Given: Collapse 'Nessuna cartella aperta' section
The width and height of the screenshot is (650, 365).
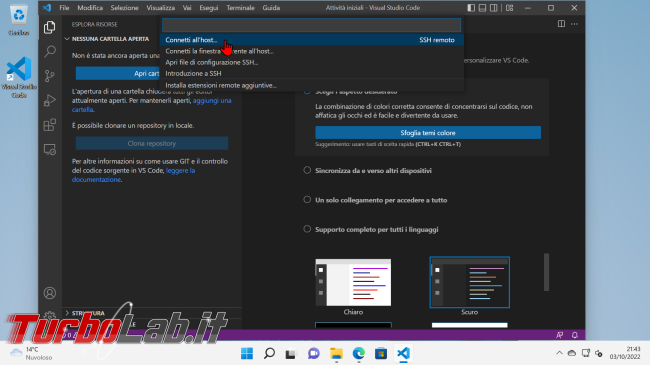Looking at the screenshot, I should click(110, 39).
